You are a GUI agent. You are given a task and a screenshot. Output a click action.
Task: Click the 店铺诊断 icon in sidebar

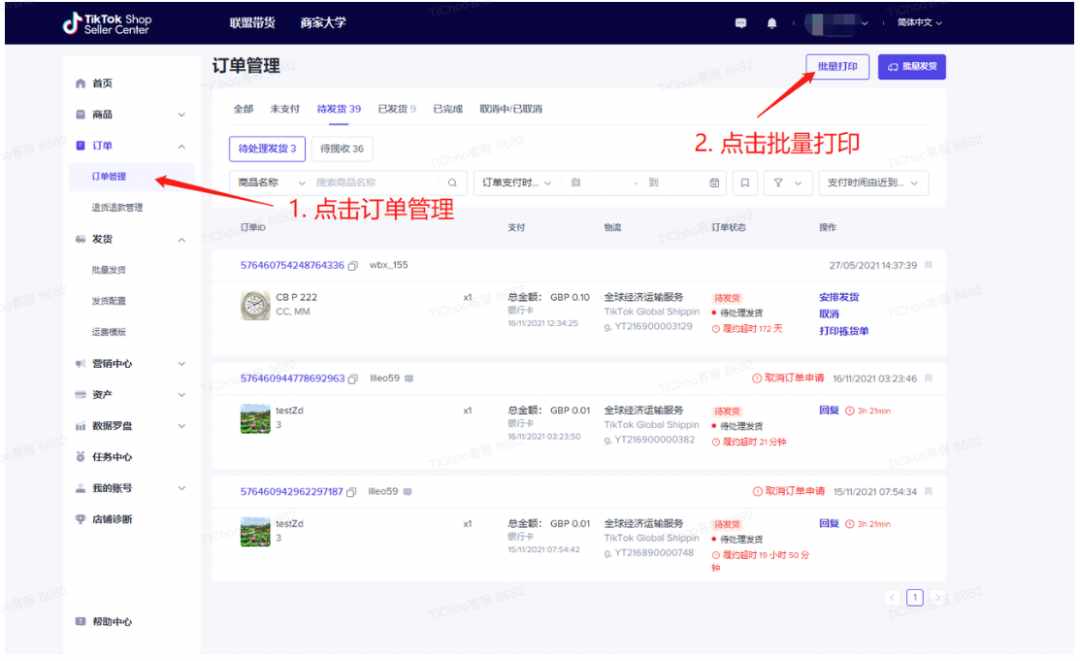pos(81,519)
